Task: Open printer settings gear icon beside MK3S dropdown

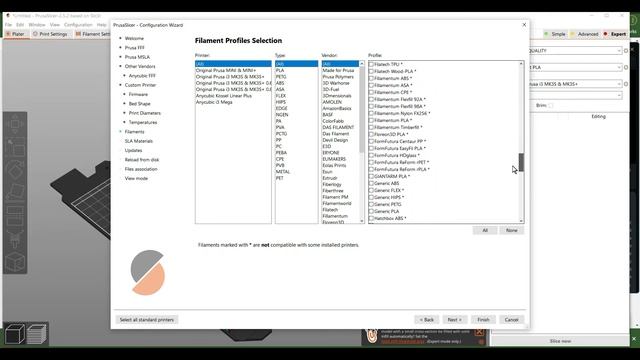Action: 626,84
